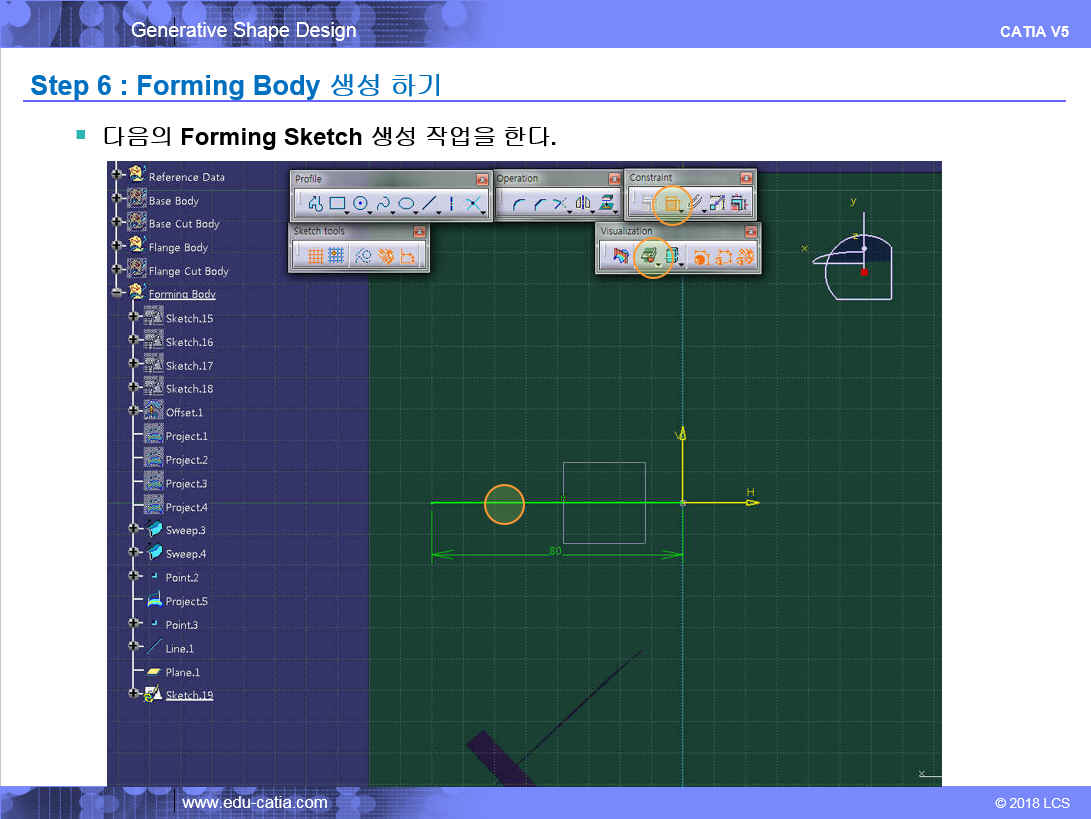This screenshot has width=1091, height=819.
Task: Select the Rectangle tool in Profile toolbar
Action: tap(337, 203)
